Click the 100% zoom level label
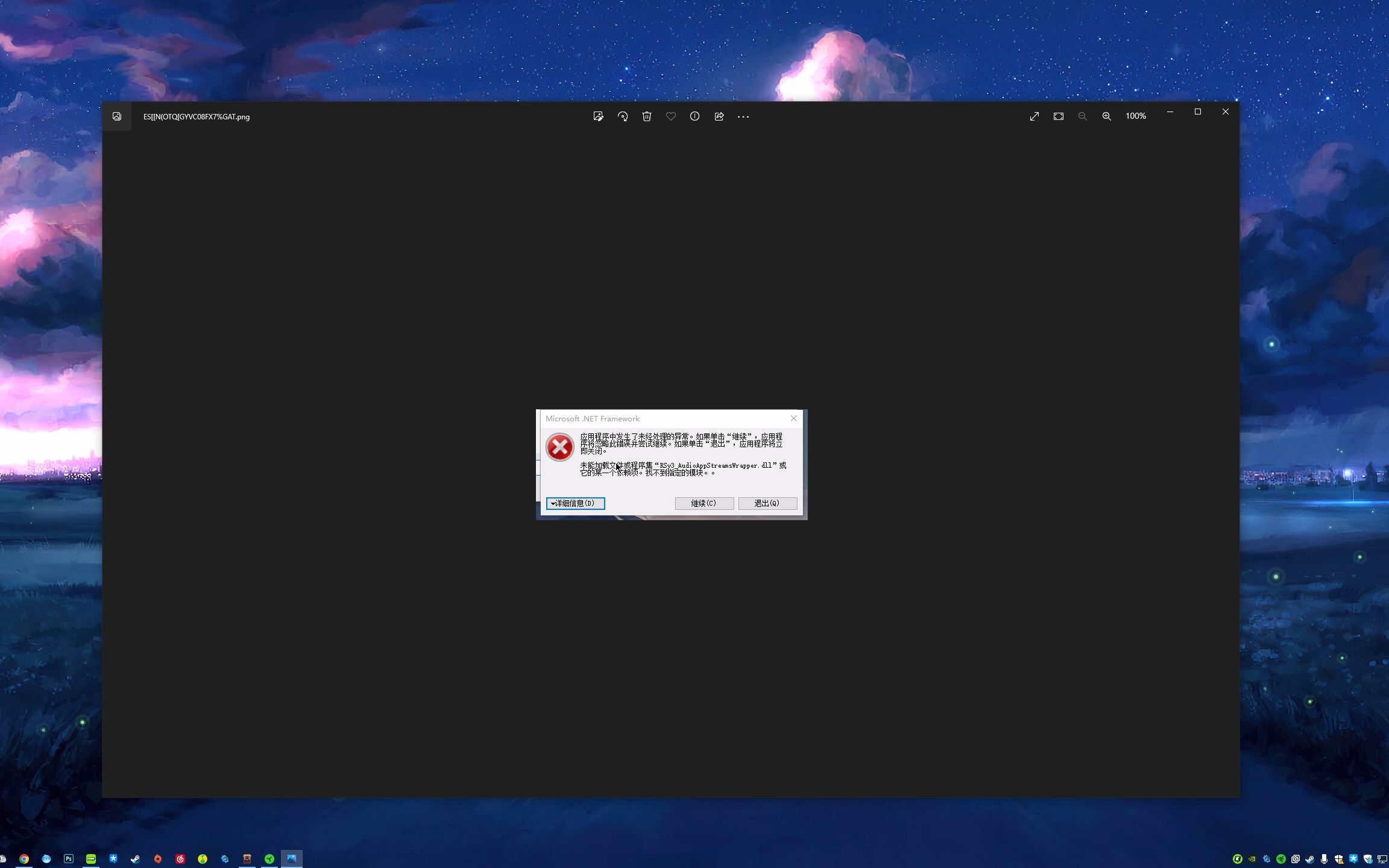 pos(1136,116)
